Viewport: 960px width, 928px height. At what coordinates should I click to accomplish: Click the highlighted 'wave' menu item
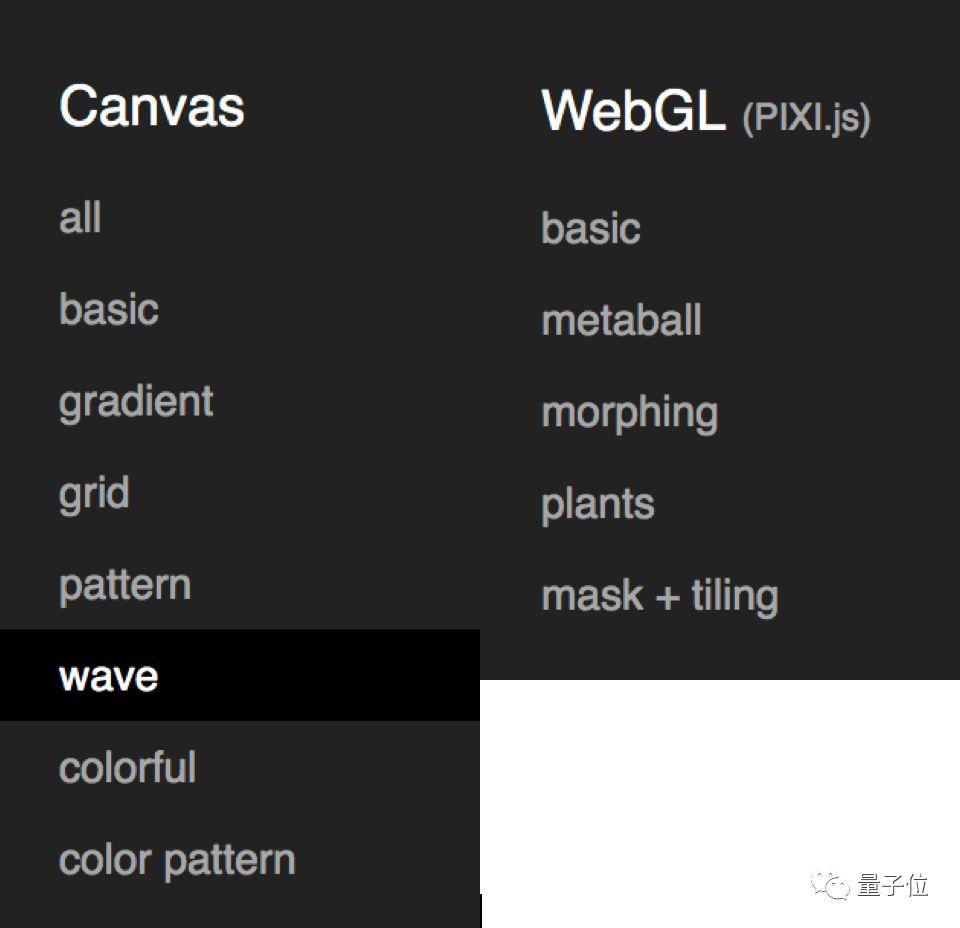pos(109,676)
